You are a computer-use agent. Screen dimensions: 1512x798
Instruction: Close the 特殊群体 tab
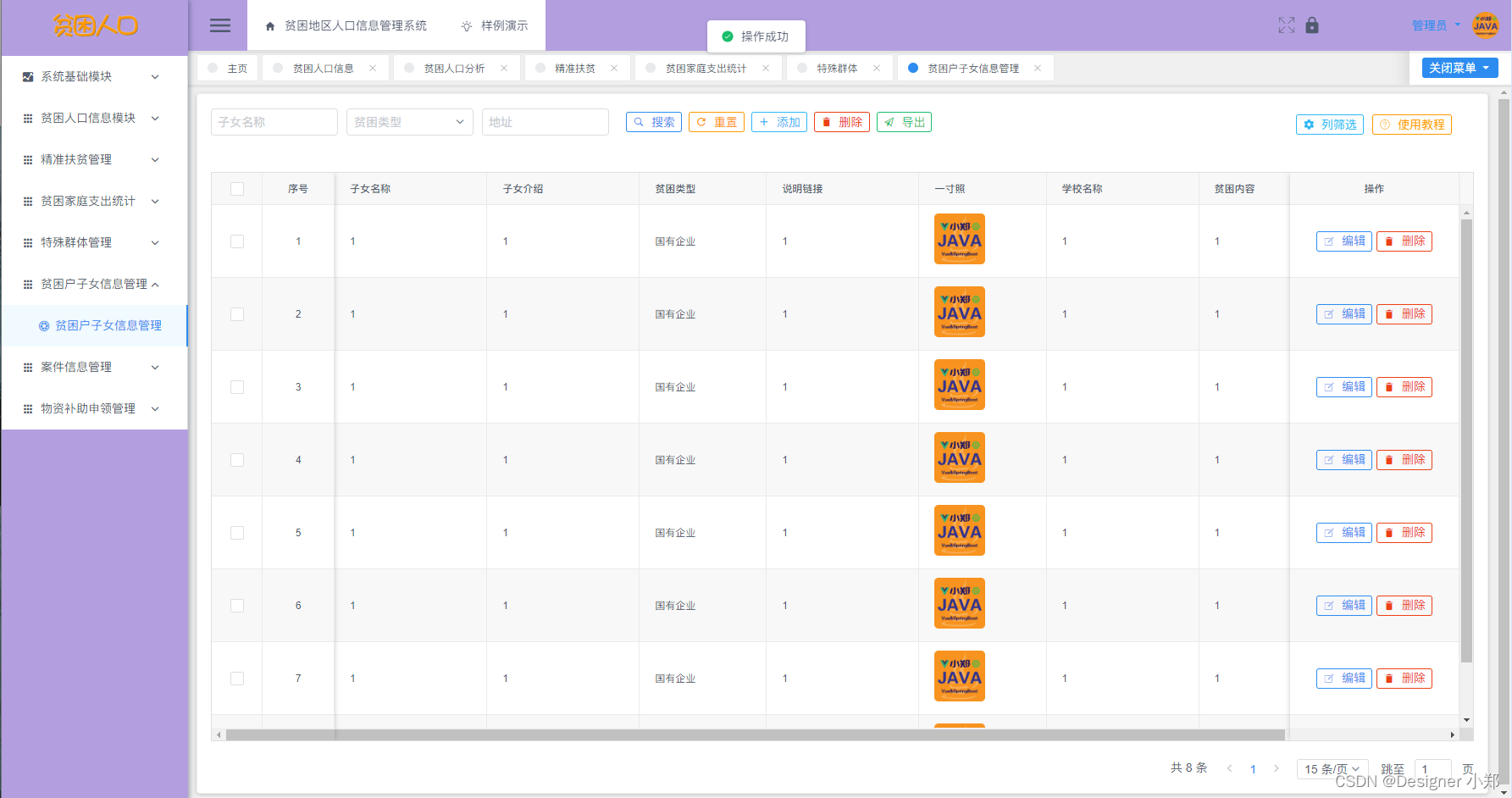(877, 69)
